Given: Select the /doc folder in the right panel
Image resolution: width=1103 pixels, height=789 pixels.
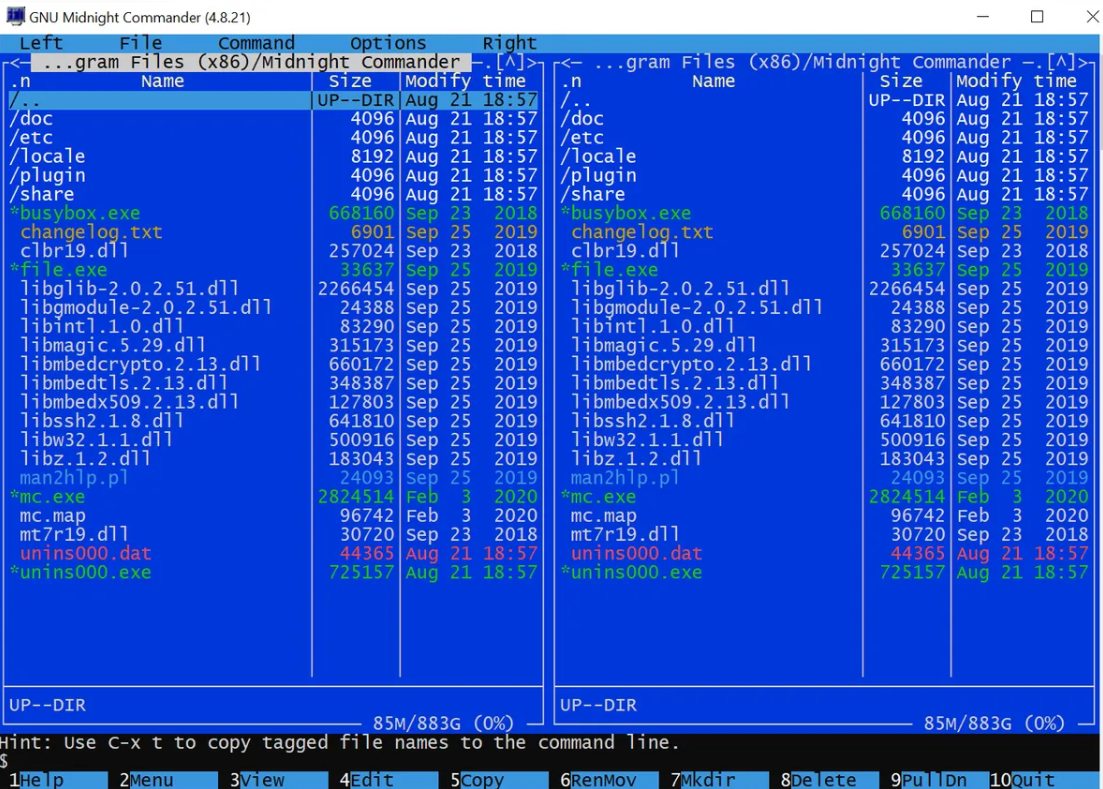Looking at the screenshot, I should click(825, 119).
